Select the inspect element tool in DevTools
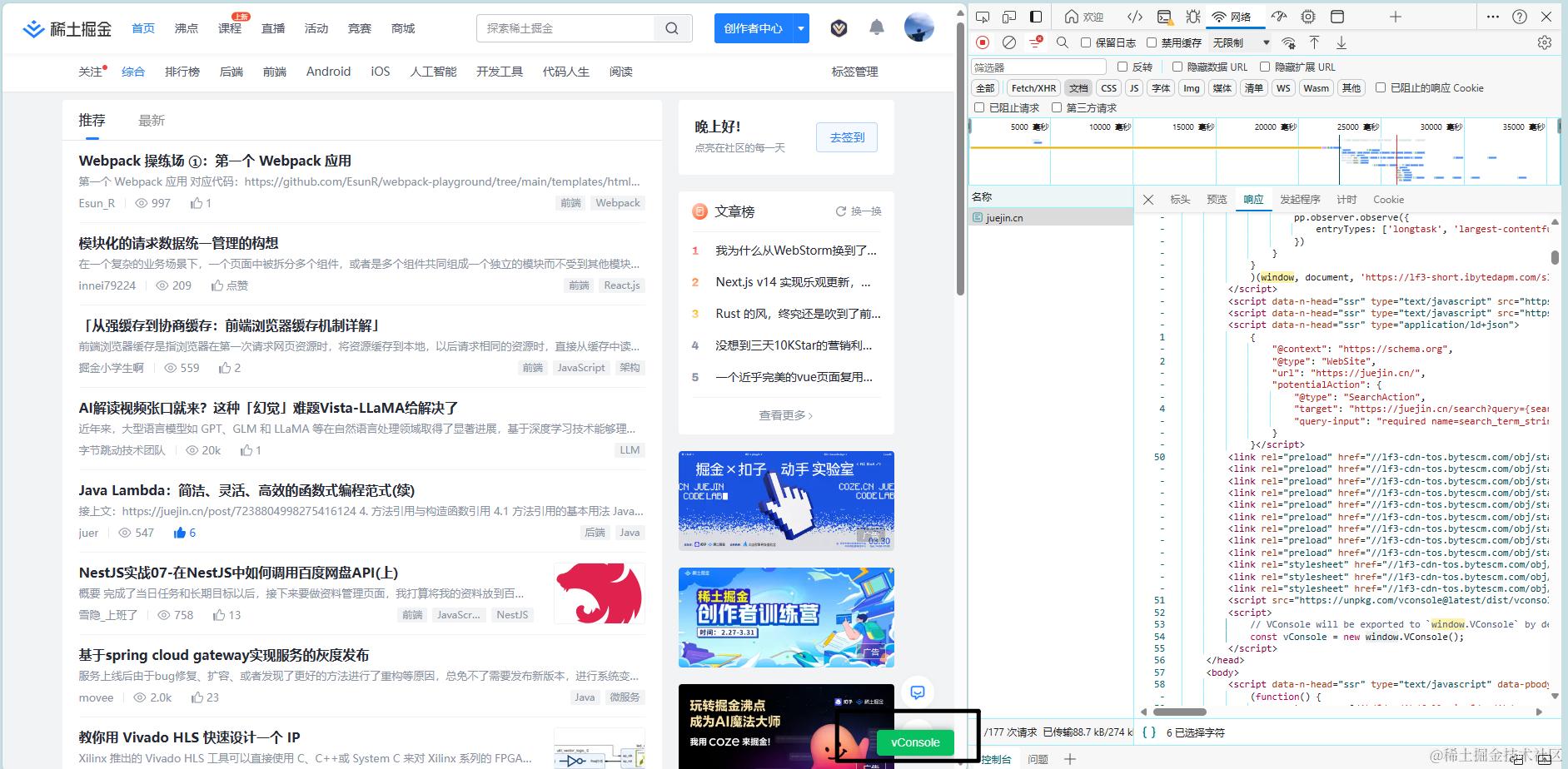 [983, 17]
